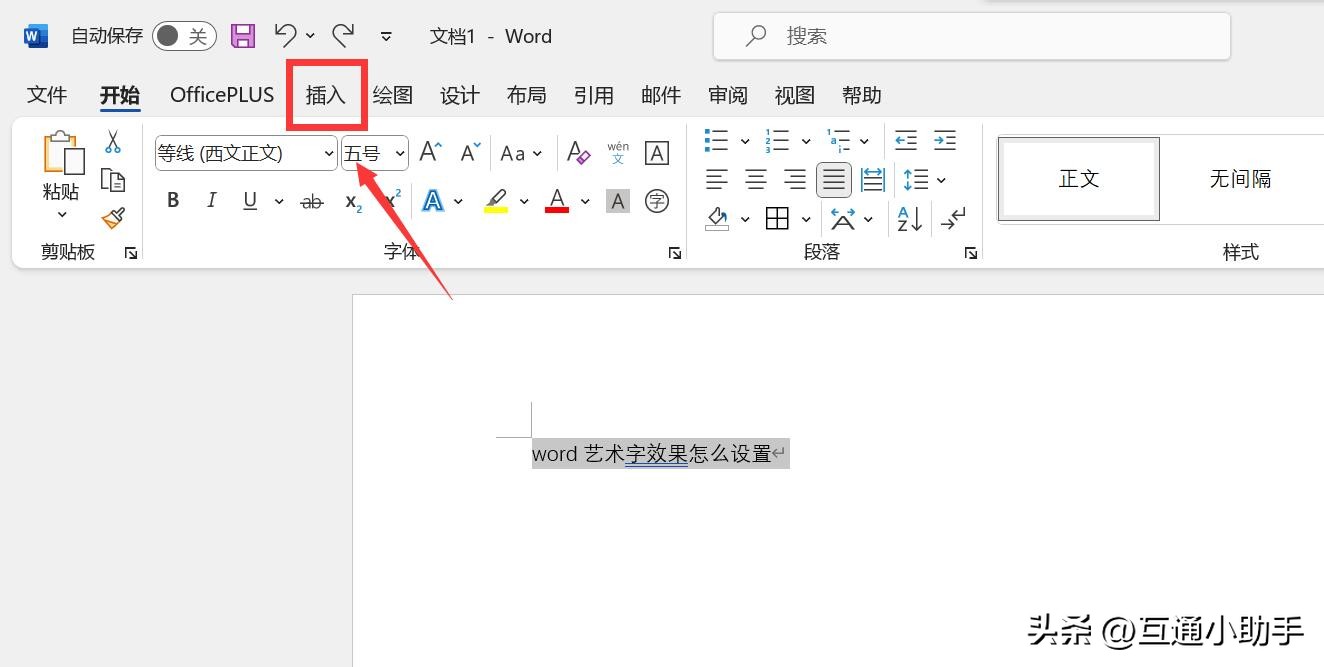Switch to the 布局 tab
1324x667 pixels.
point(526,95)
